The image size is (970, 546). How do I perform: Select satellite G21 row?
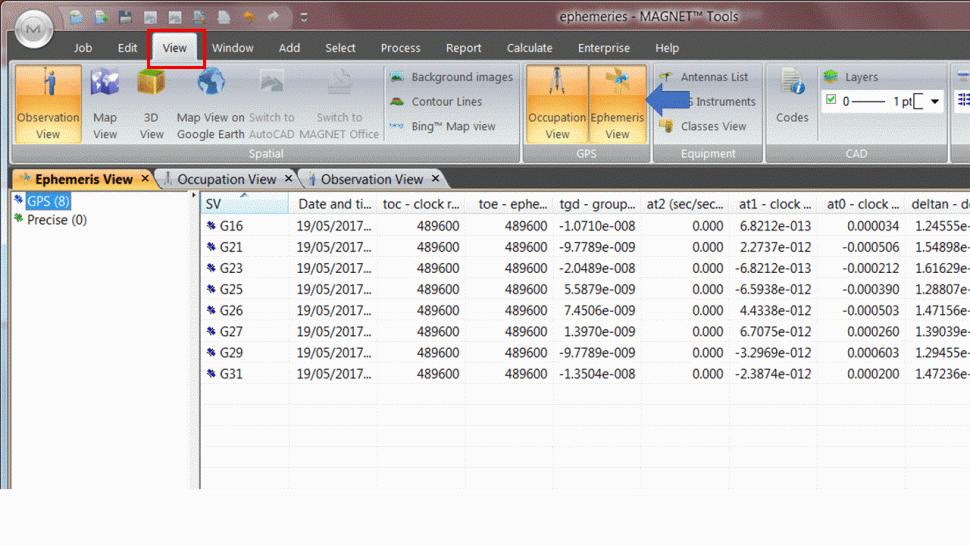[585, 247]
